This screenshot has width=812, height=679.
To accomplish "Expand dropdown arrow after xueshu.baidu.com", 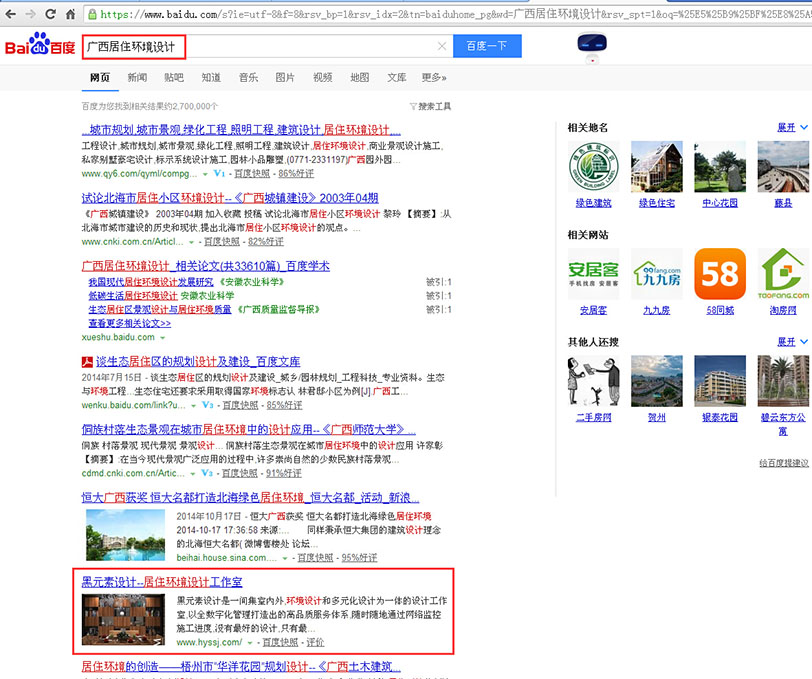I will pyautogui.click(x=163, y=338).
